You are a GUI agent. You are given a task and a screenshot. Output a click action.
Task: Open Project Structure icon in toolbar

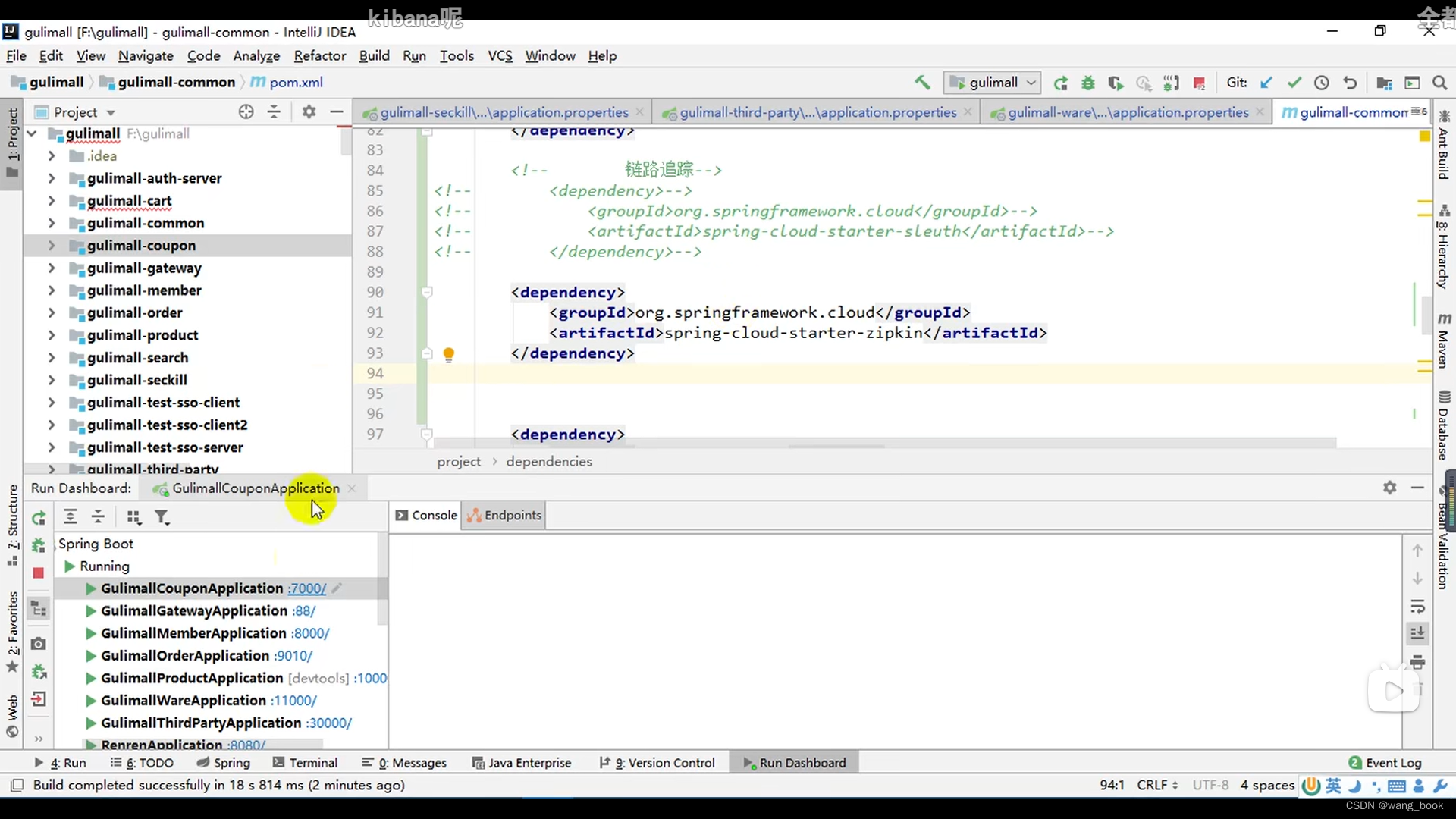pyautogui.click(x=1384, y=83)
